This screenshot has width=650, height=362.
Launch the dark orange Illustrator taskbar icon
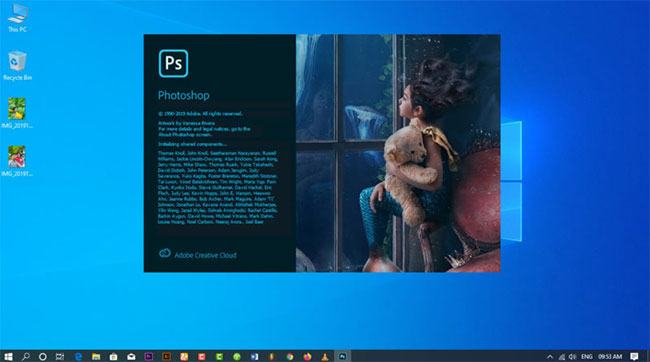click(x=166, y=356)
